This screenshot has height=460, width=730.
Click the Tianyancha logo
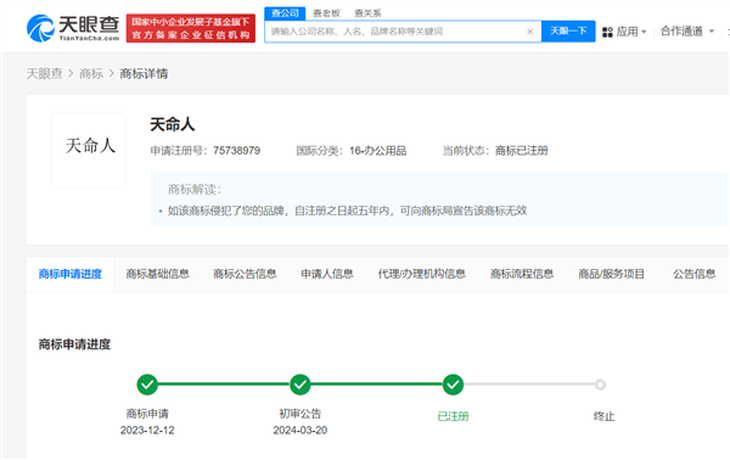[x=71, y=28]
